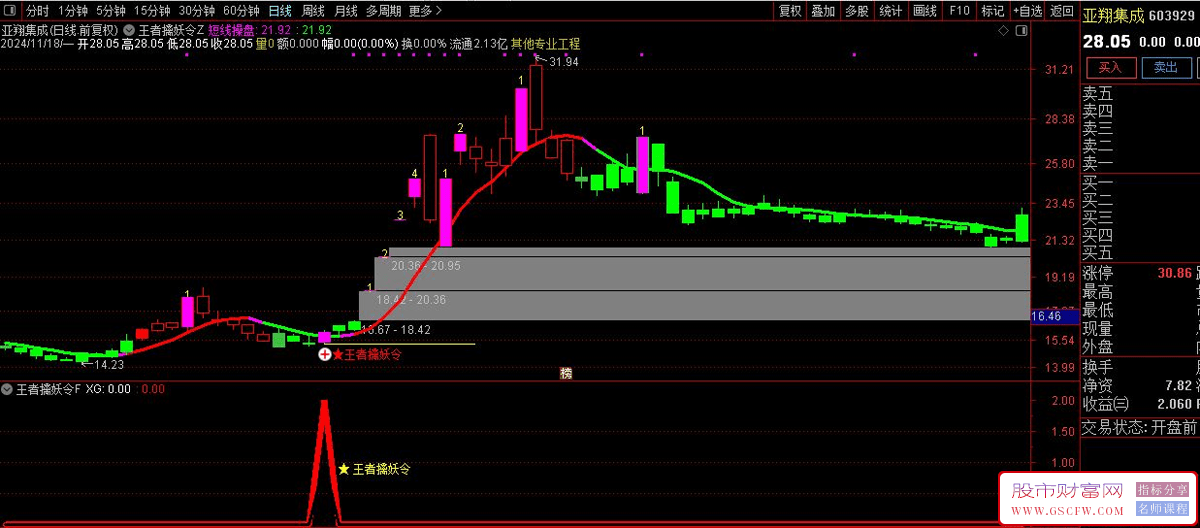Click the 收益(三) earnings row
The width and height of the screenshot is (1200, 528).
(1139, 404)
